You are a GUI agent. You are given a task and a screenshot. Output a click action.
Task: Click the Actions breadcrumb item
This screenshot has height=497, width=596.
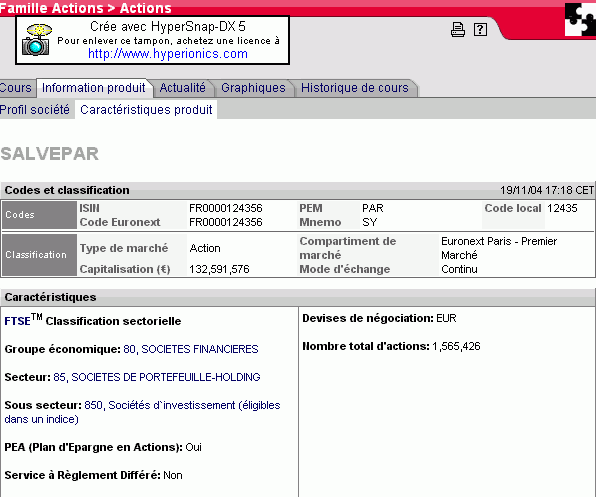point(146,8)
